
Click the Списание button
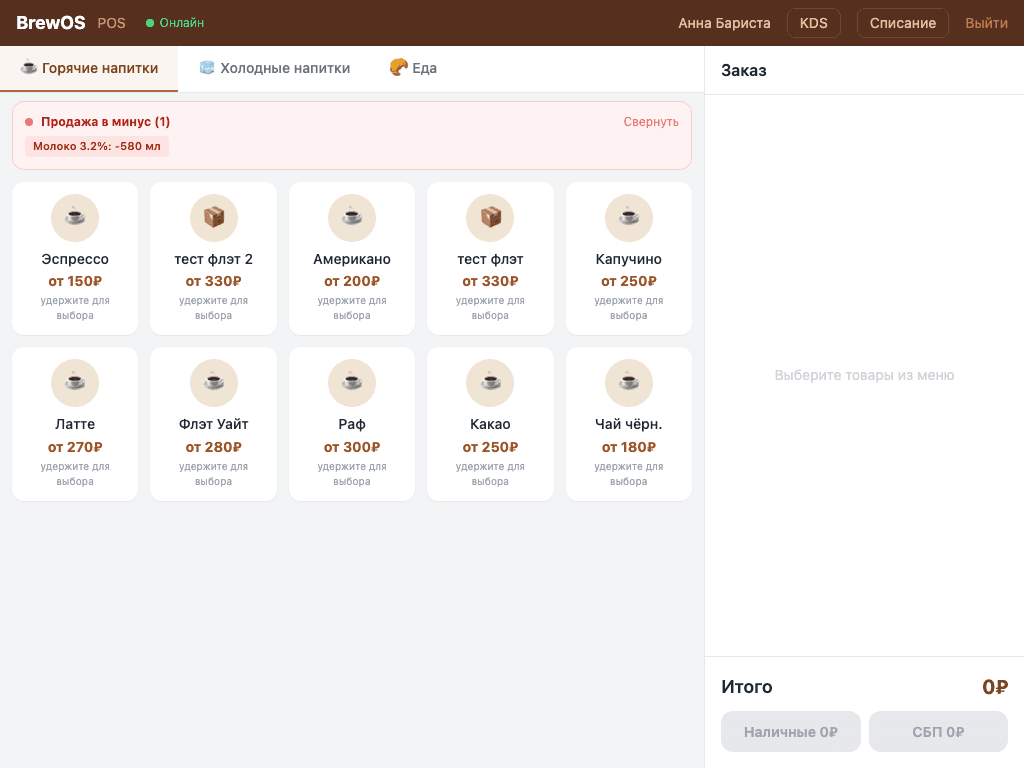(903, 23)
